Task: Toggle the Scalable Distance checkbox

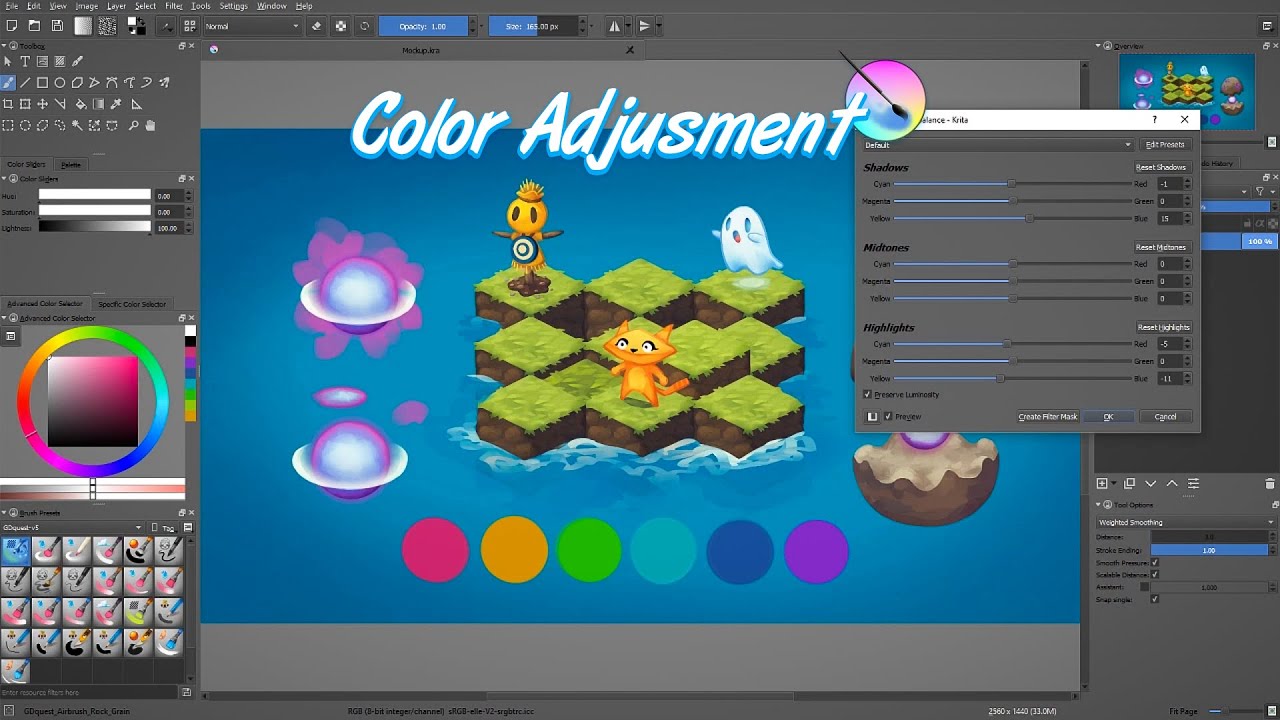Action: [x=1155, y=575]
